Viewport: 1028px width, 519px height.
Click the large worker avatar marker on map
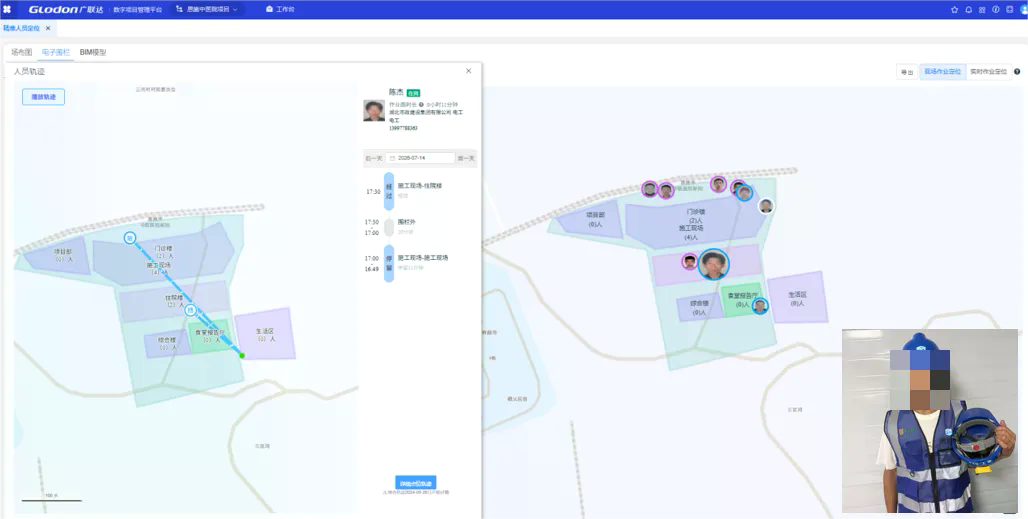tap(713, 264)
